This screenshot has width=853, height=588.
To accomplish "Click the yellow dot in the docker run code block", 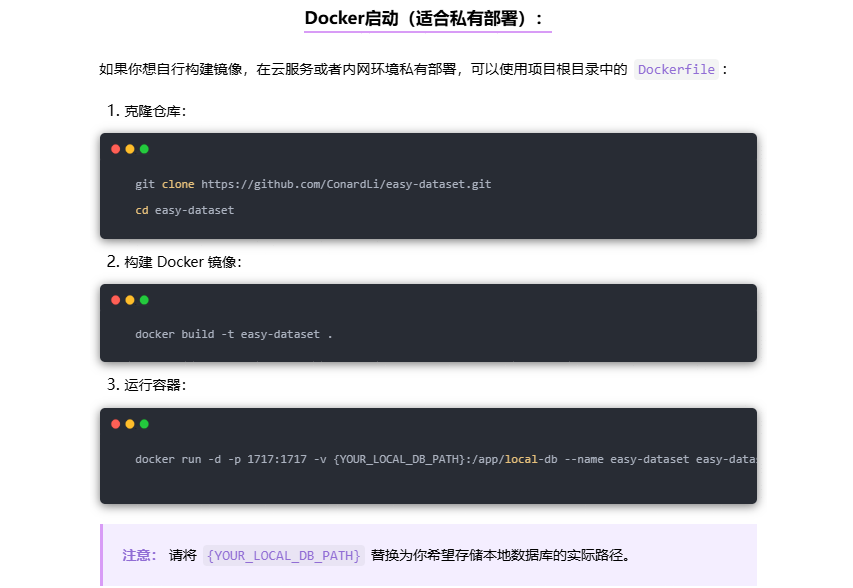I will pyautogui.click(x=130, y=424).
